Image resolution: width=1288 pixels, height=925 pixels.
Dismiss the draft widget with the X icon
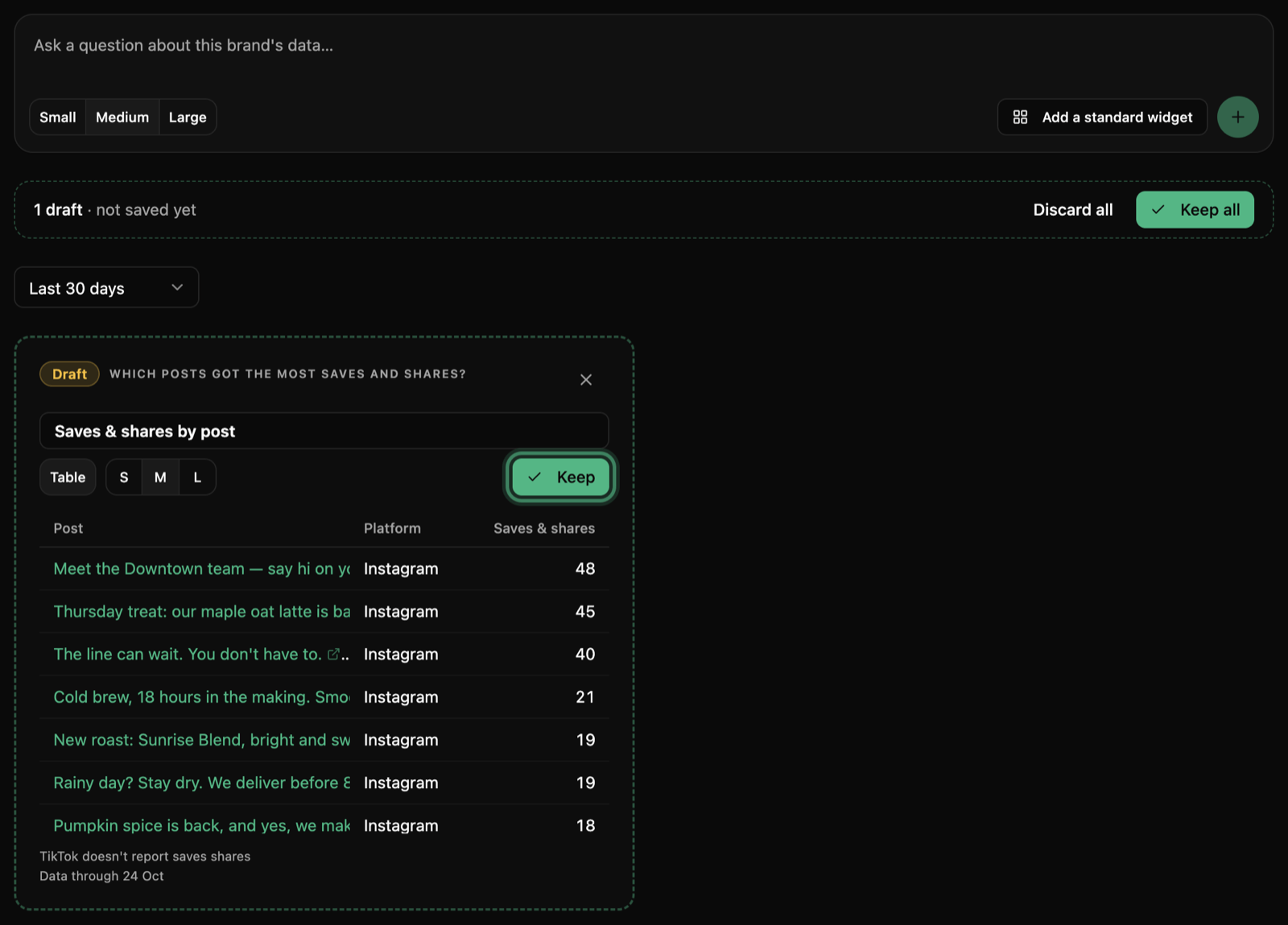pyautogui.click(x=586, y=379)
